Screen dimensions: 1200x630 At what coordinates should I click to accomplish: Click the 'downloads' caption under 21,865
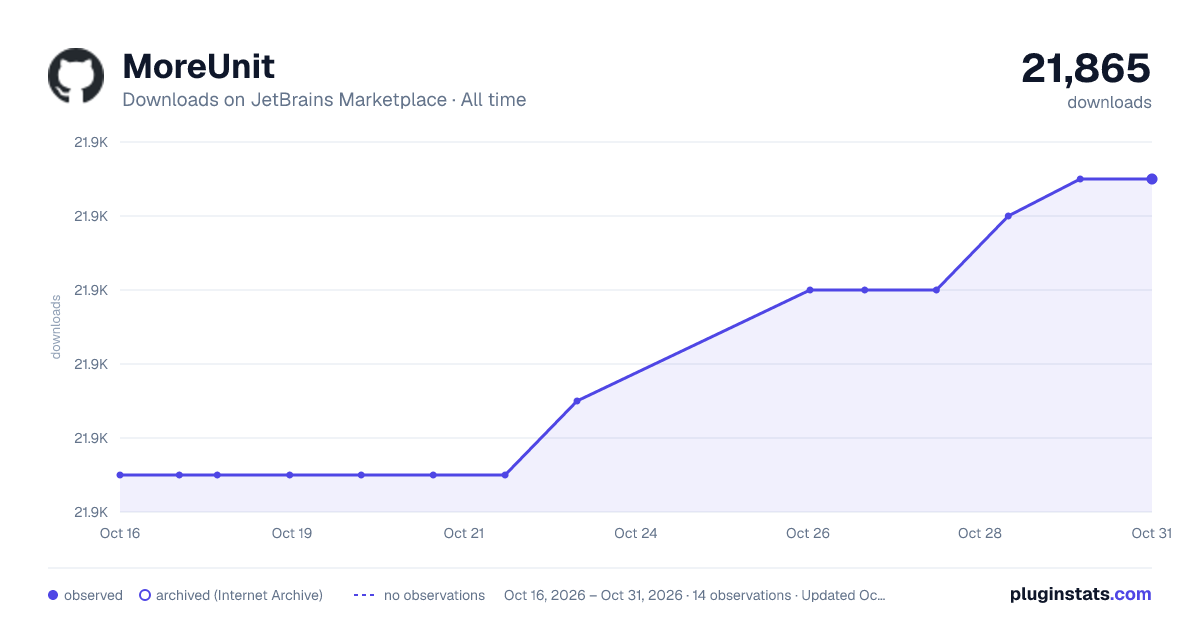[1109, 102]
